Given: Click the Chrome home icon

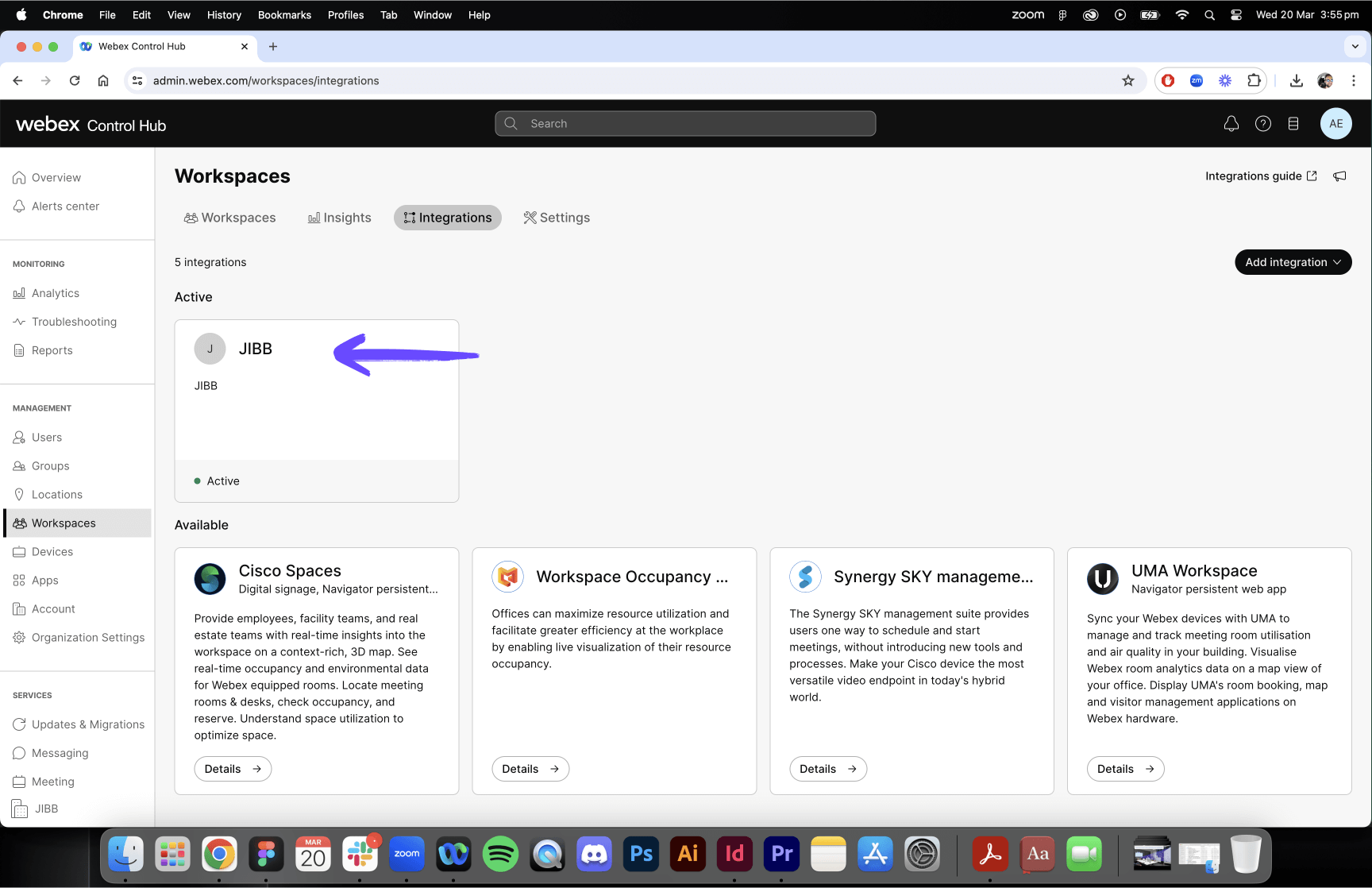Looking at the screenshot, I should (103, 80).
